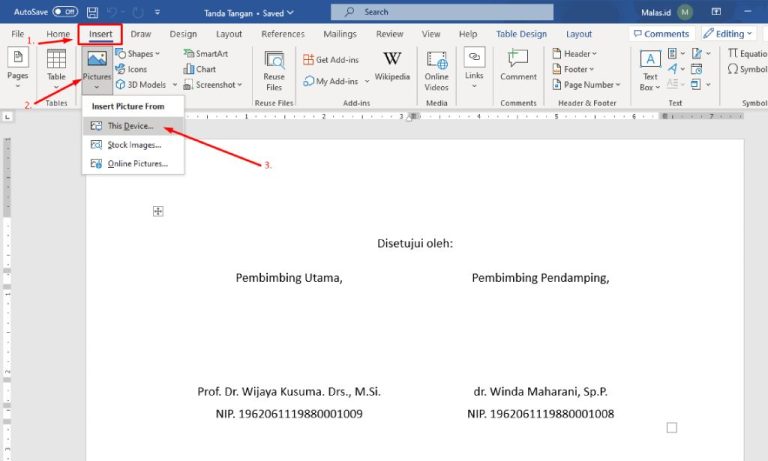Click the table move handle

click(x=158, y=211)
